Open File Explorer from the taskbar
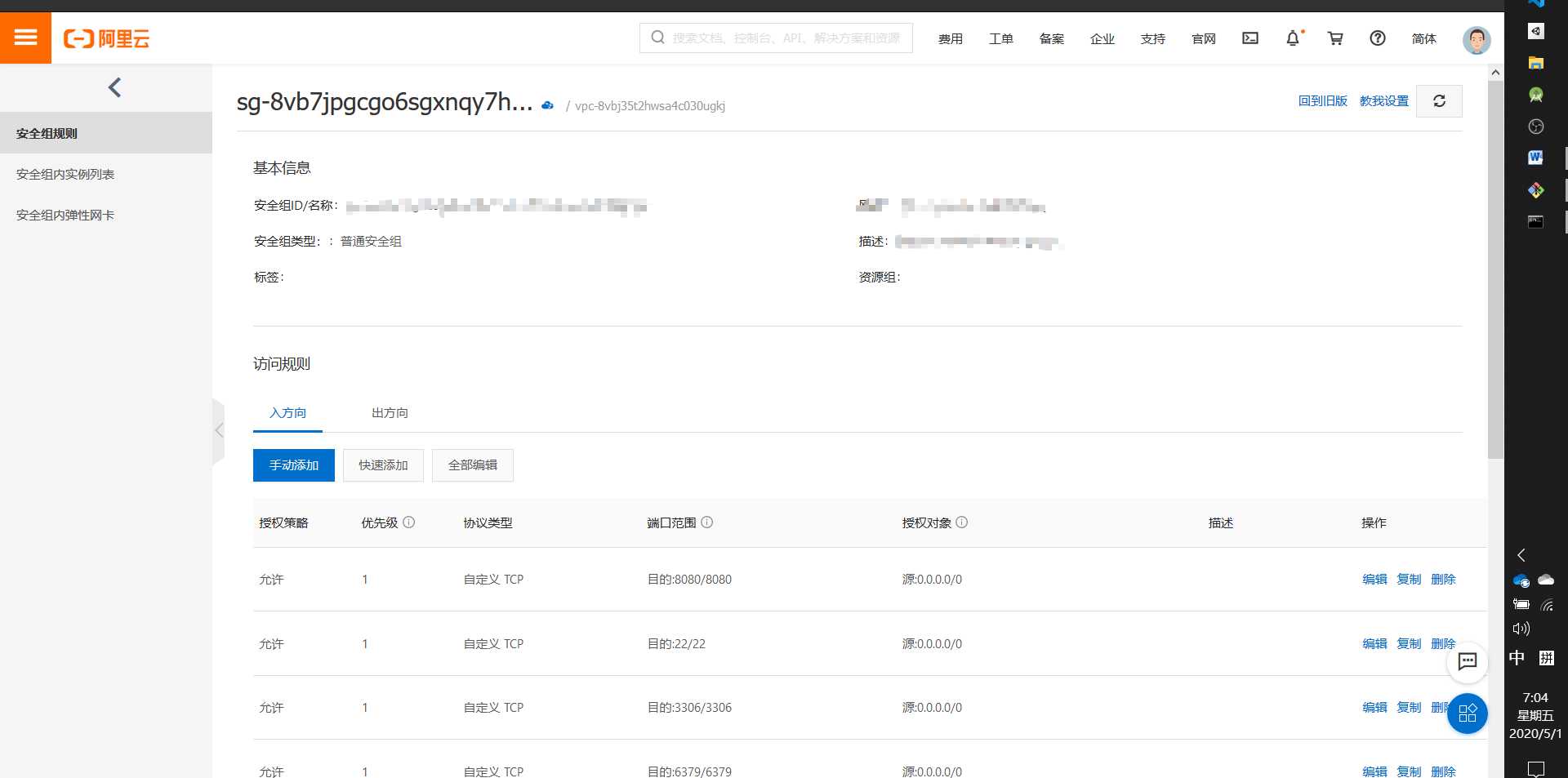1568x778 pixels. tap(1536, 63)
